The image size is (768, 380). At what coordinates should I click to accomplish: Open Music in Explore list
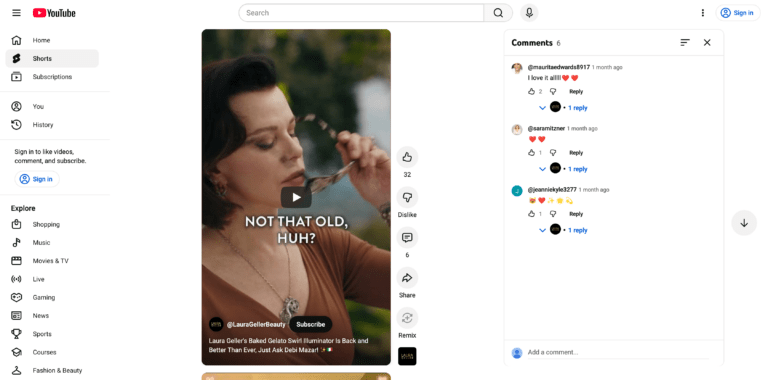click(52, 242)
